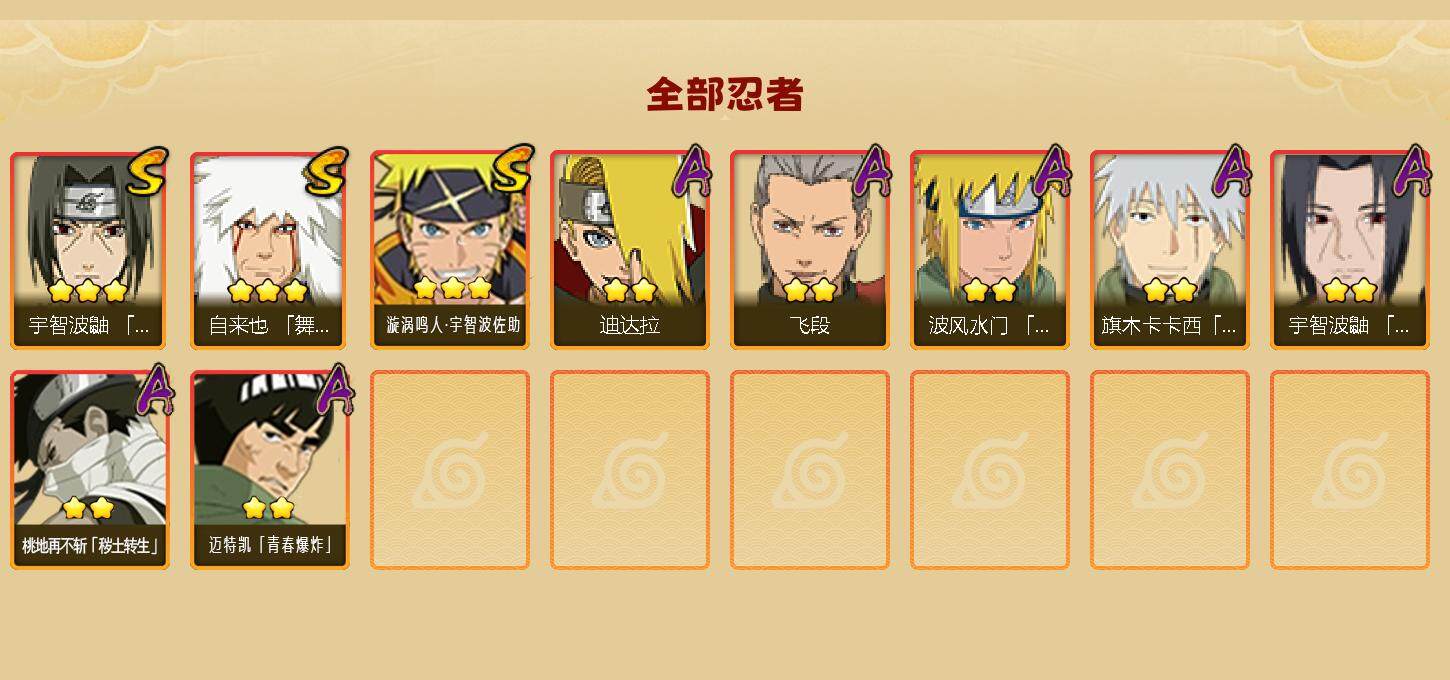Open the 漩涡鸣人·宇智波佐助 ninja card
Image resolution: width=1450 pixels, height=680 pixels.
point(450,250)
